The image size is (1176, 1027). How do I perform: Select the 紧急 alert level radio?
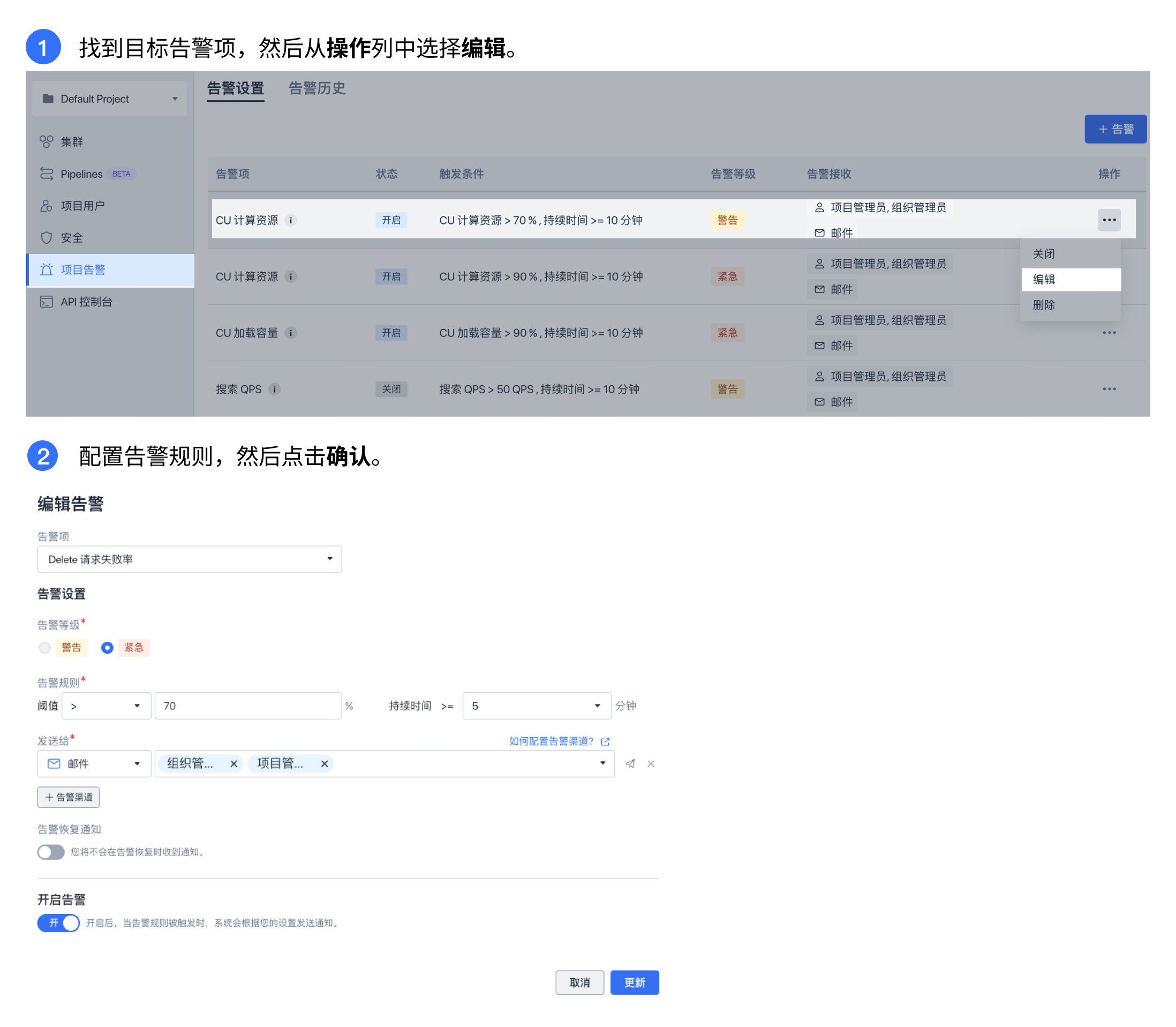coord(107,648)
